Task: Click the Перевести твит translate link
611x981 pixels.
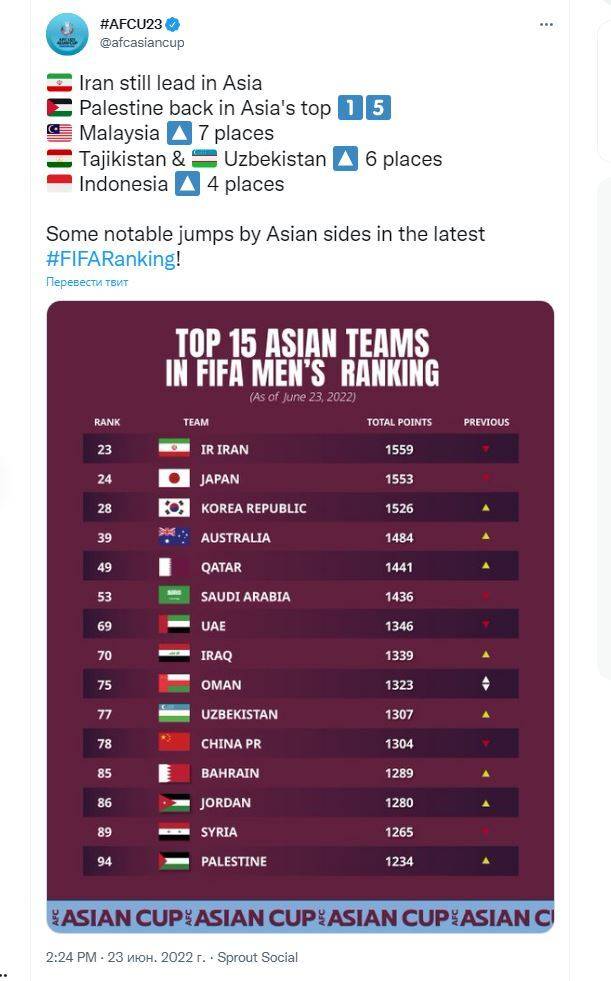Action: pos(87,282)
